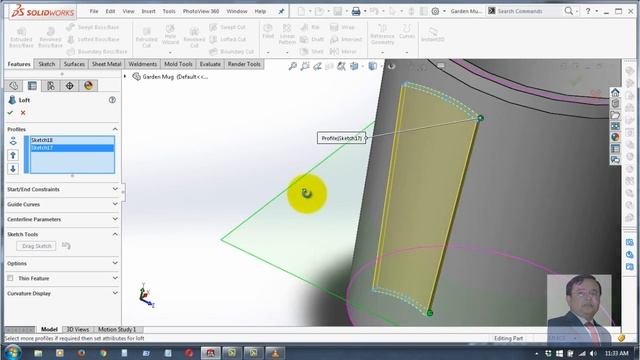Viewport: 640px width, 360px height.
Task: Enable the Thin Feature checkbox
Action: pyautogui.click(x=10, y=278)
